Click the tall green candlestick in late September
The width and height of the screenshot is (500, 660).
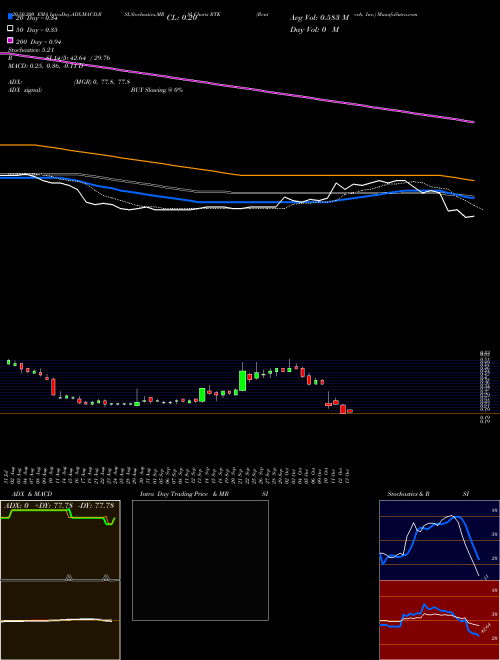242,381
